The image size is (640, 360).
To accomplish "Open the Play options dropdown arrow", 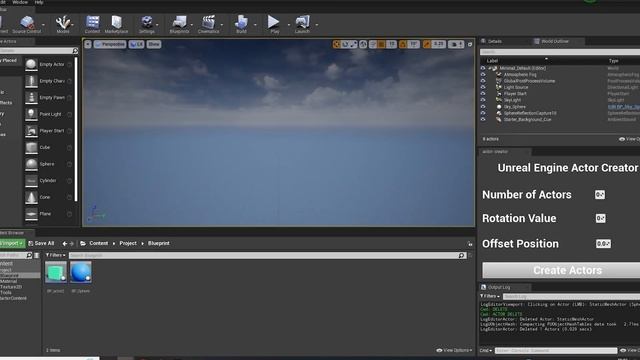I will (289, 25).
